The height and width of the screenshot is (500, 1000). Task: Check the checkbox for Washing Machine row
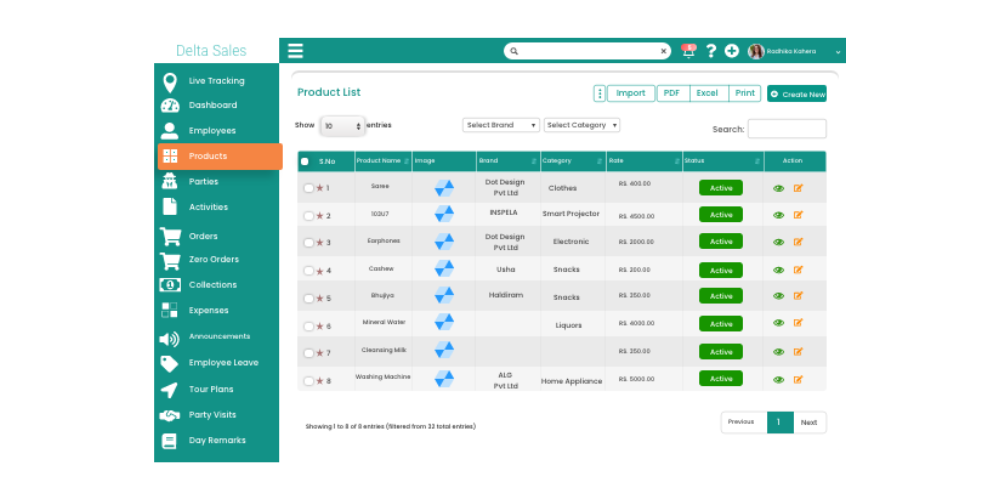point(309,381)
